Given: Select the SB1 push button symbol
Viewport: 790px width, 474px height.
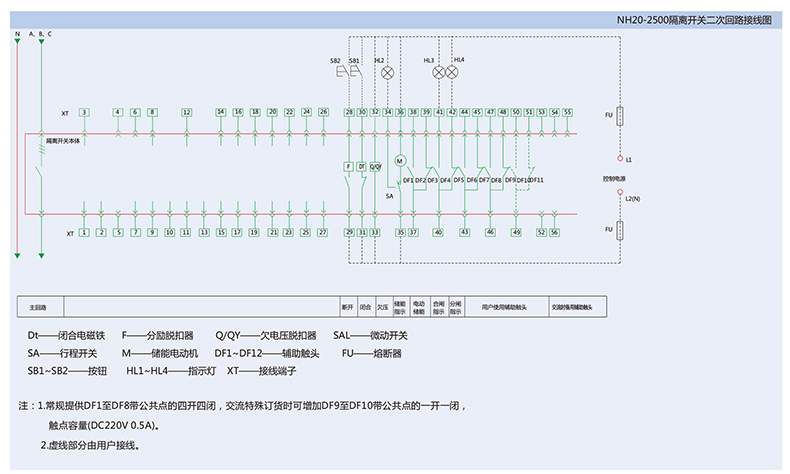Looking at the screenshot, I should point(356,73).
